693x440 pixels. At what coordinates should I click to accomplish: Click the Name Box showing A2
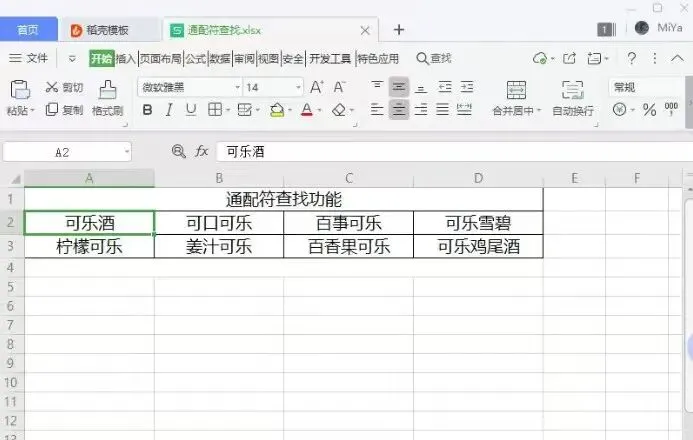[67, 152]
